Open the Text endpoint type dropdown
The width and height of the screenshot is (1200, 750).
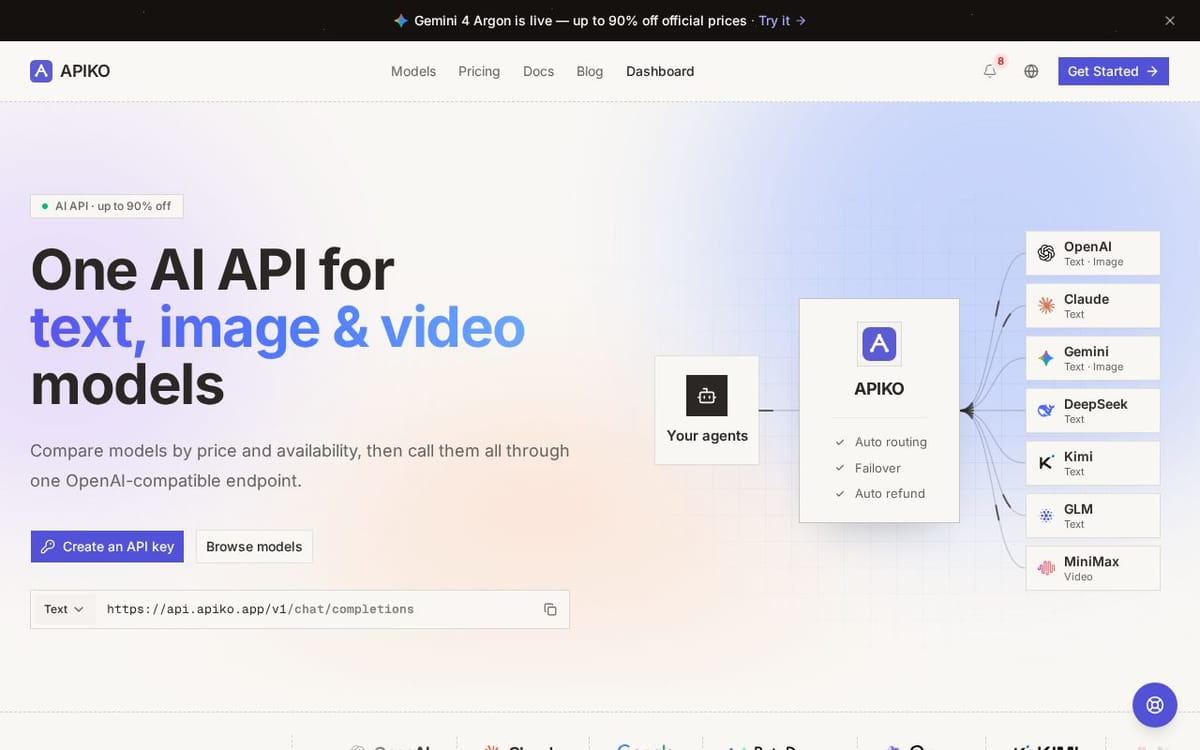[64, 609]
